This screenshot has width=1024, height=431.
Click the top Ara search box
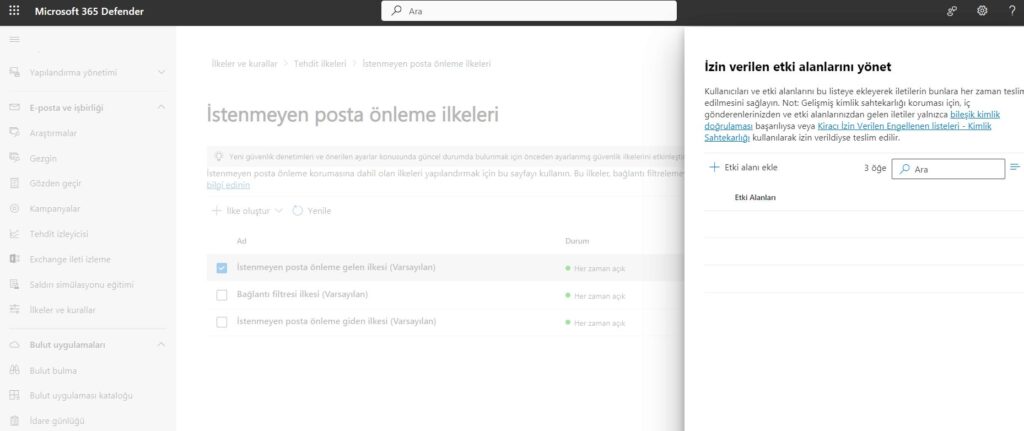tap(528, 11)
